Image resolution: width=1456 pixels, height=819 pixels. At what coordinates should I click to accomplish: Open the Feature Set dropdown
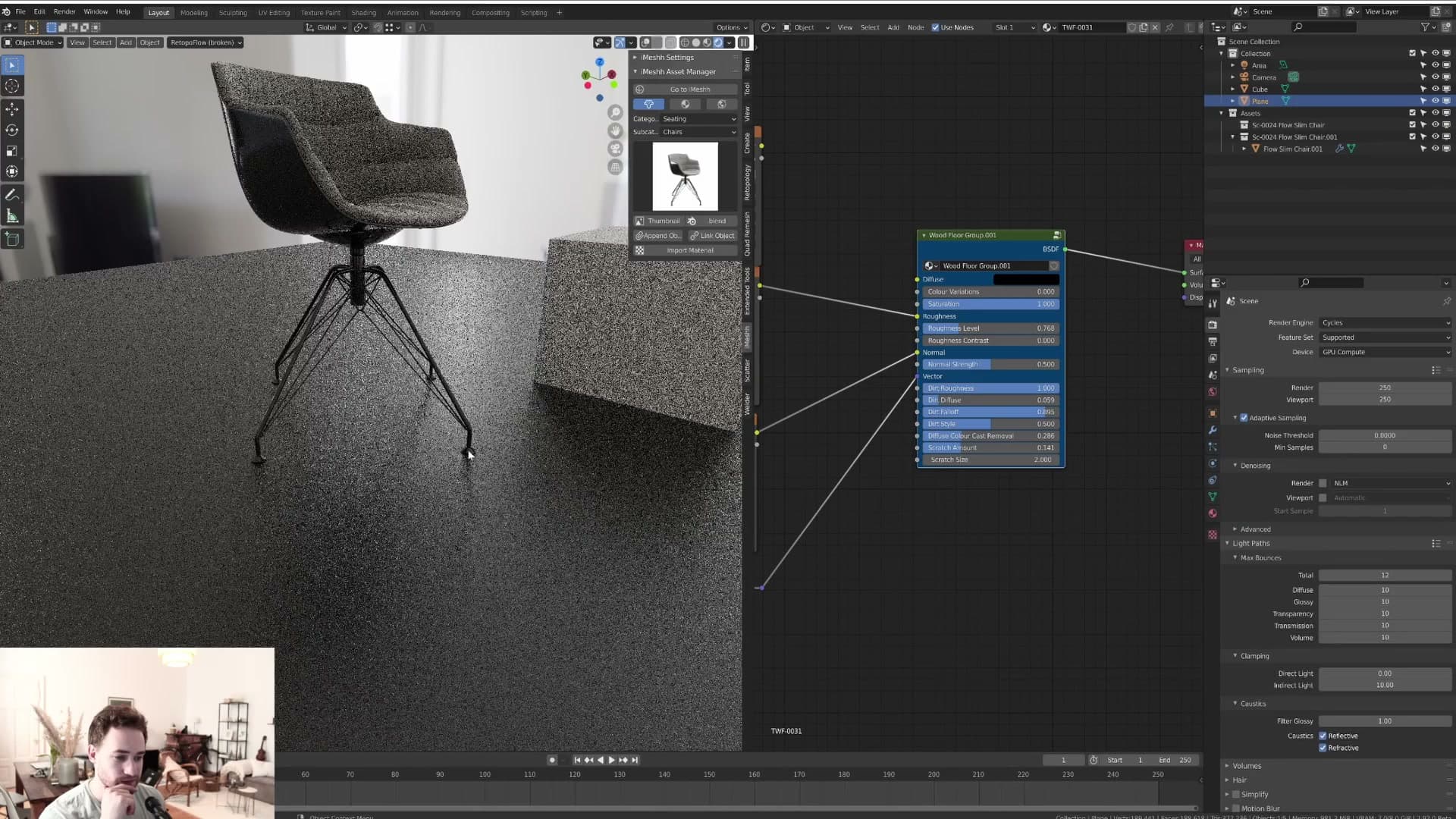point(1385,337)
